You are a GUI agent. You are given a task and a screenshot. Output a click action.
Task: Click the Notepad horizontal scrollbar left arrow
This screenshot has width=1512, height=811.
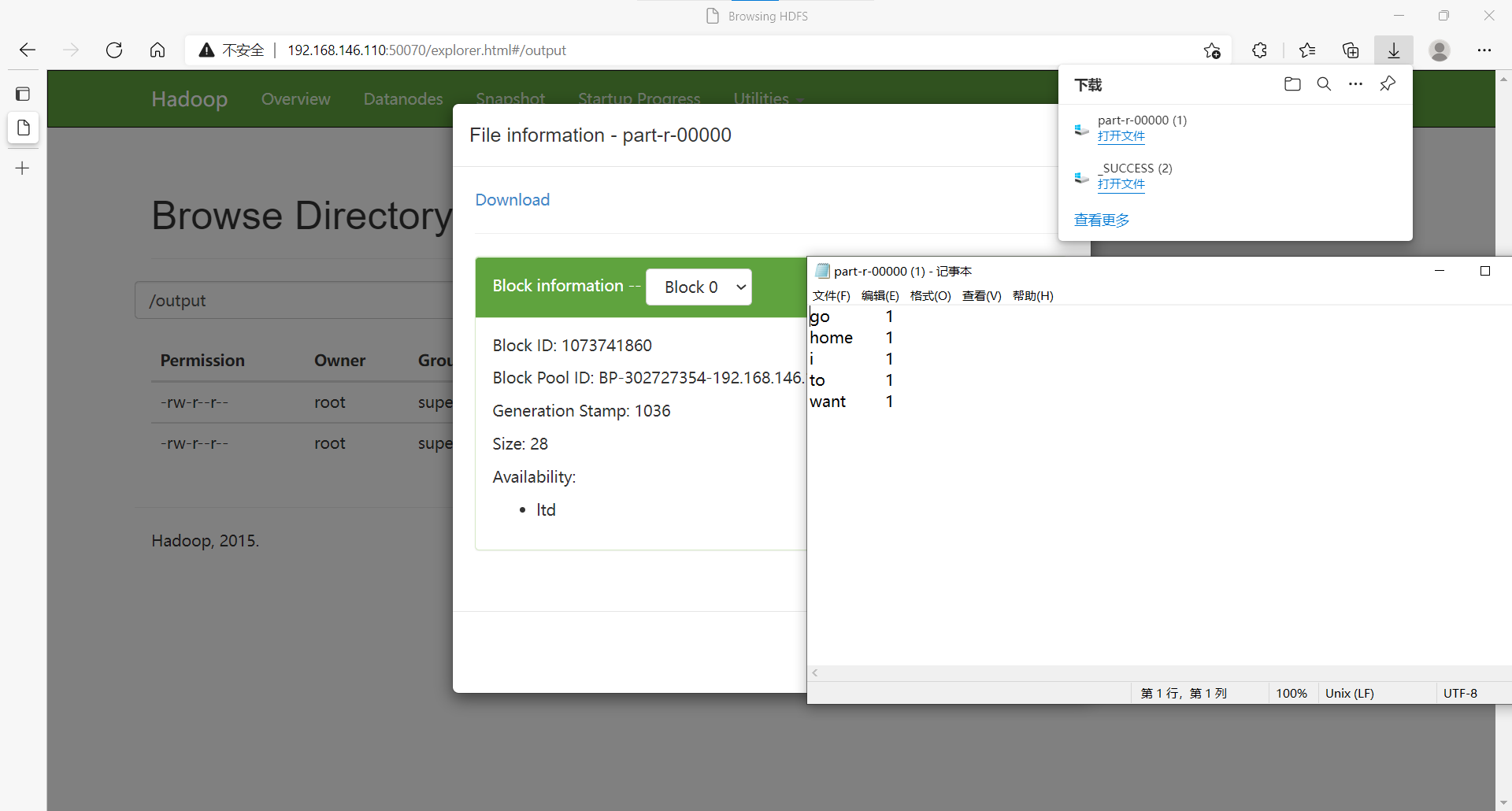tap(815, 672)
